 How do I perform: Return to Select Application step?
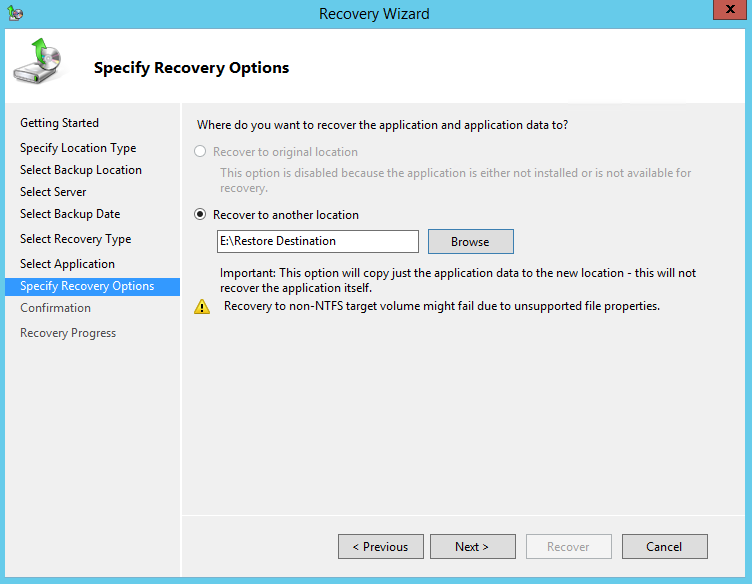coord(67,264)
